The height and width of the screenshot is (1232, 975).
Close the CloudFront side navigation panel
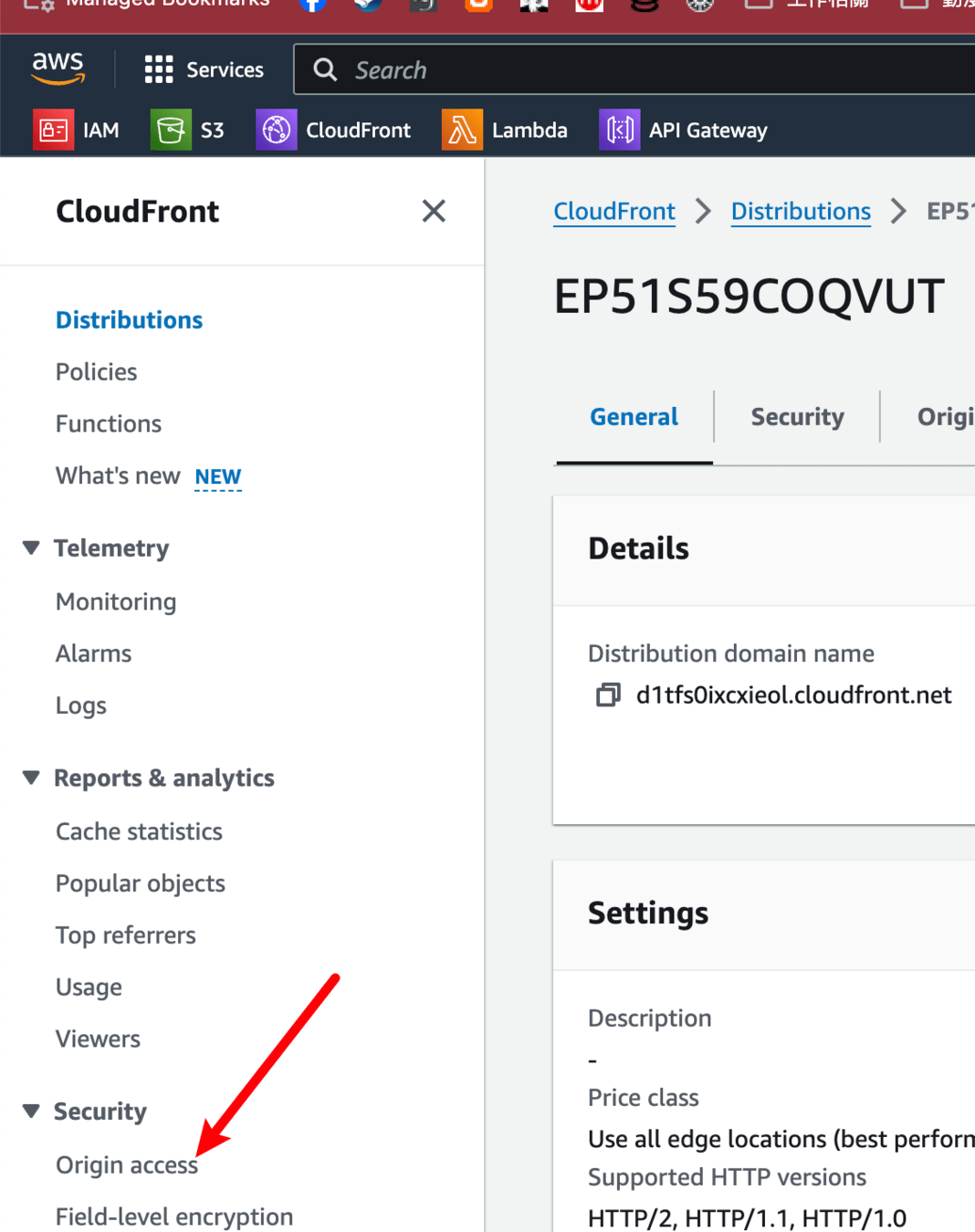coord(434,211)
